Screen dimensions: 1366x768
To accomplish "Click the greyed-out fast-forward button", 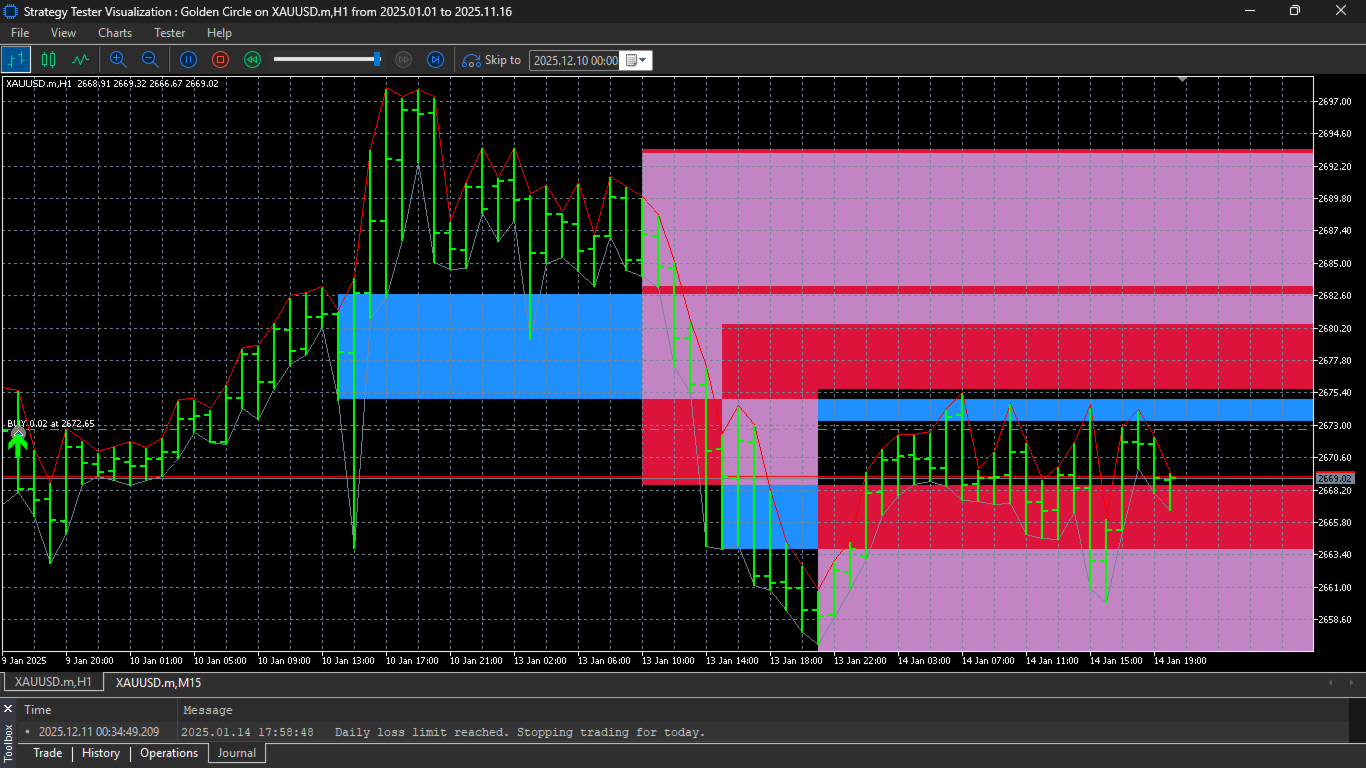I will click(404, 60).
